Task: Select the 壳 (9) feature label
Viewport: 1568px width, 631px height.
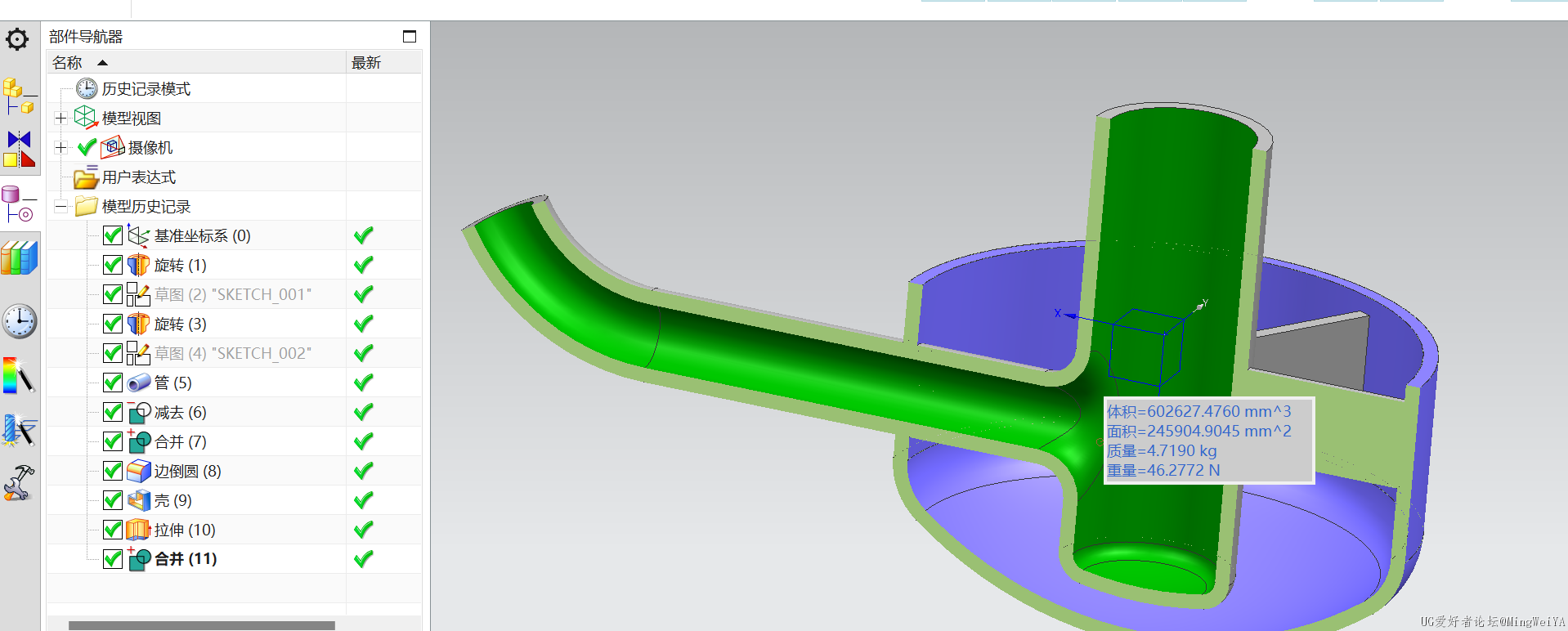Action: click(173, 500)
